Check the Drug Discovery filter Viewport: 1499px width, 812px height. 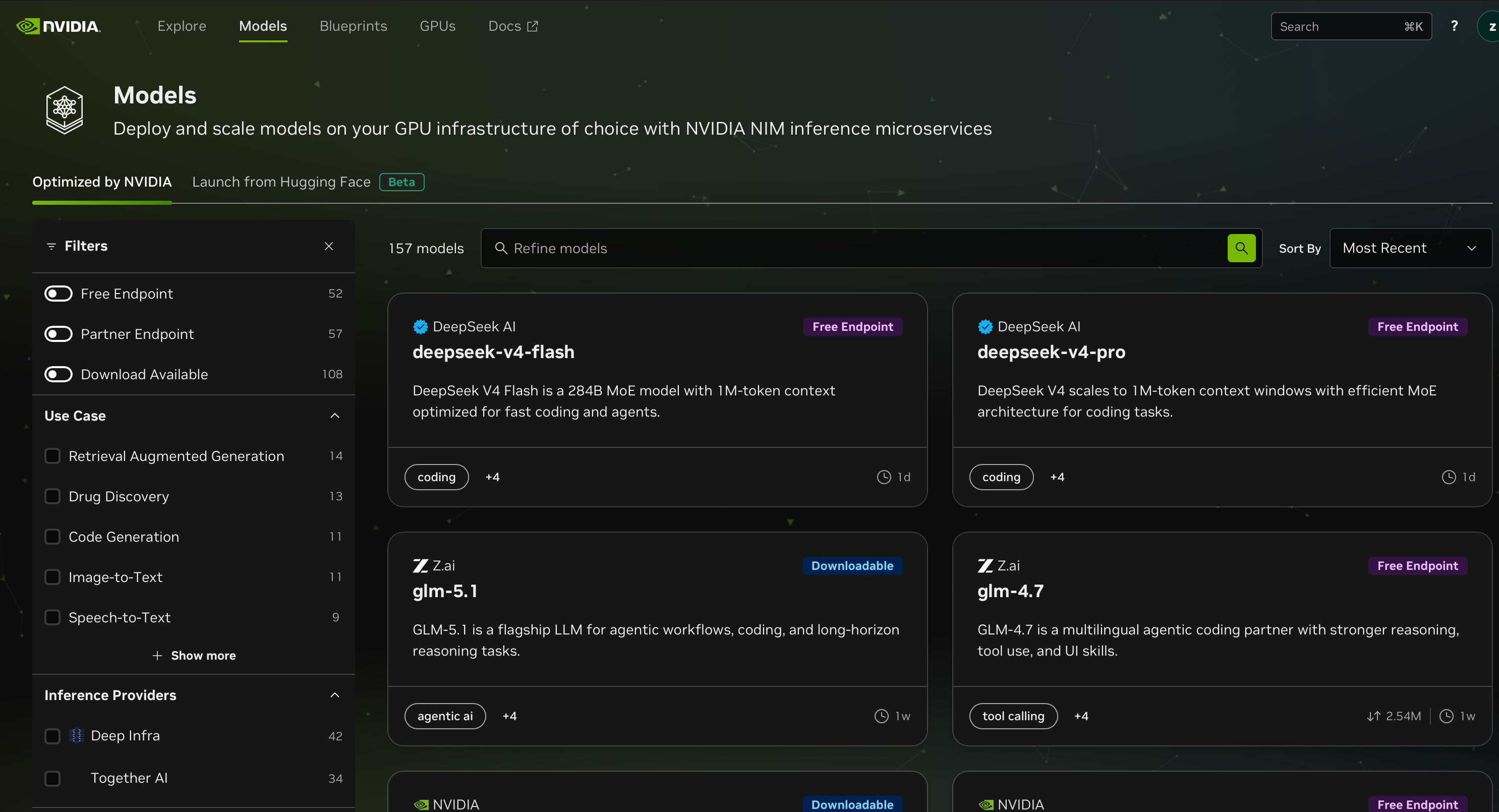(52, 496)
